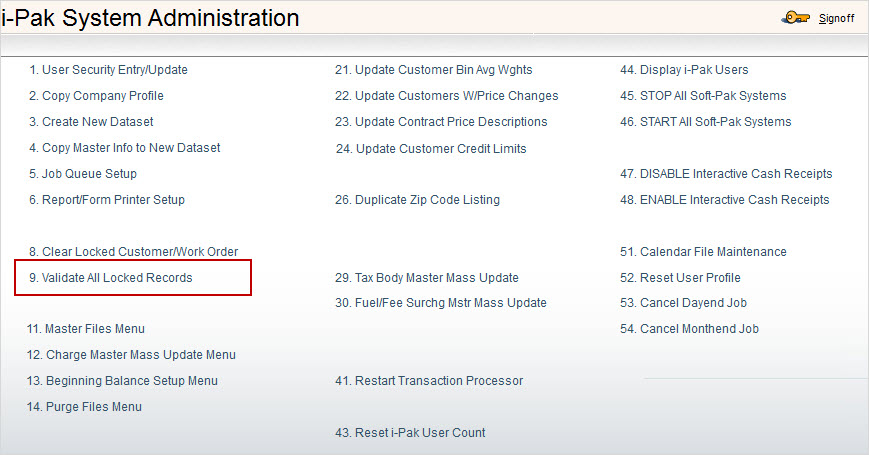Screen dimensions: 869x455
Task: Select 46. START All Soft-Pak Systems
Action: click(x=706, y=122)
